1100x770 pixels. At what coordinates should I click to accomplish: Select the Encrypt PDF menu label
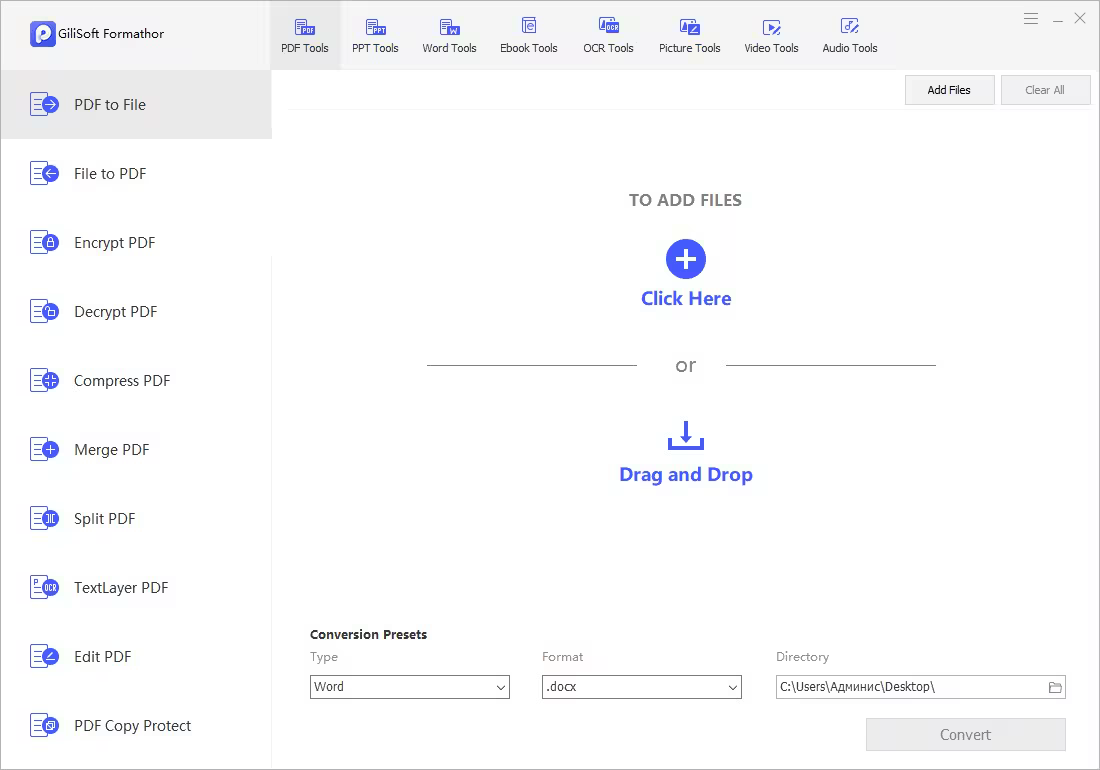115,243
